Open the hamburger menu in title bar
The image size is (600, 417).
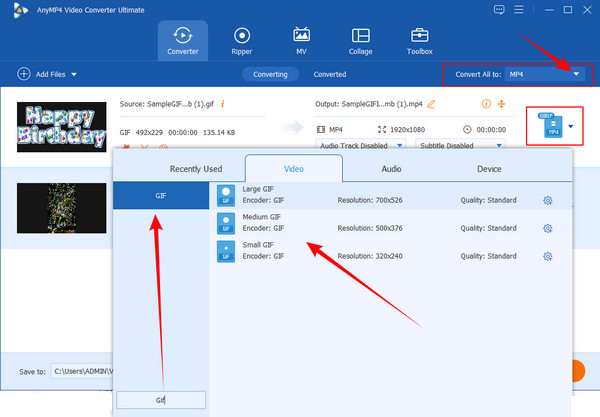518,10
